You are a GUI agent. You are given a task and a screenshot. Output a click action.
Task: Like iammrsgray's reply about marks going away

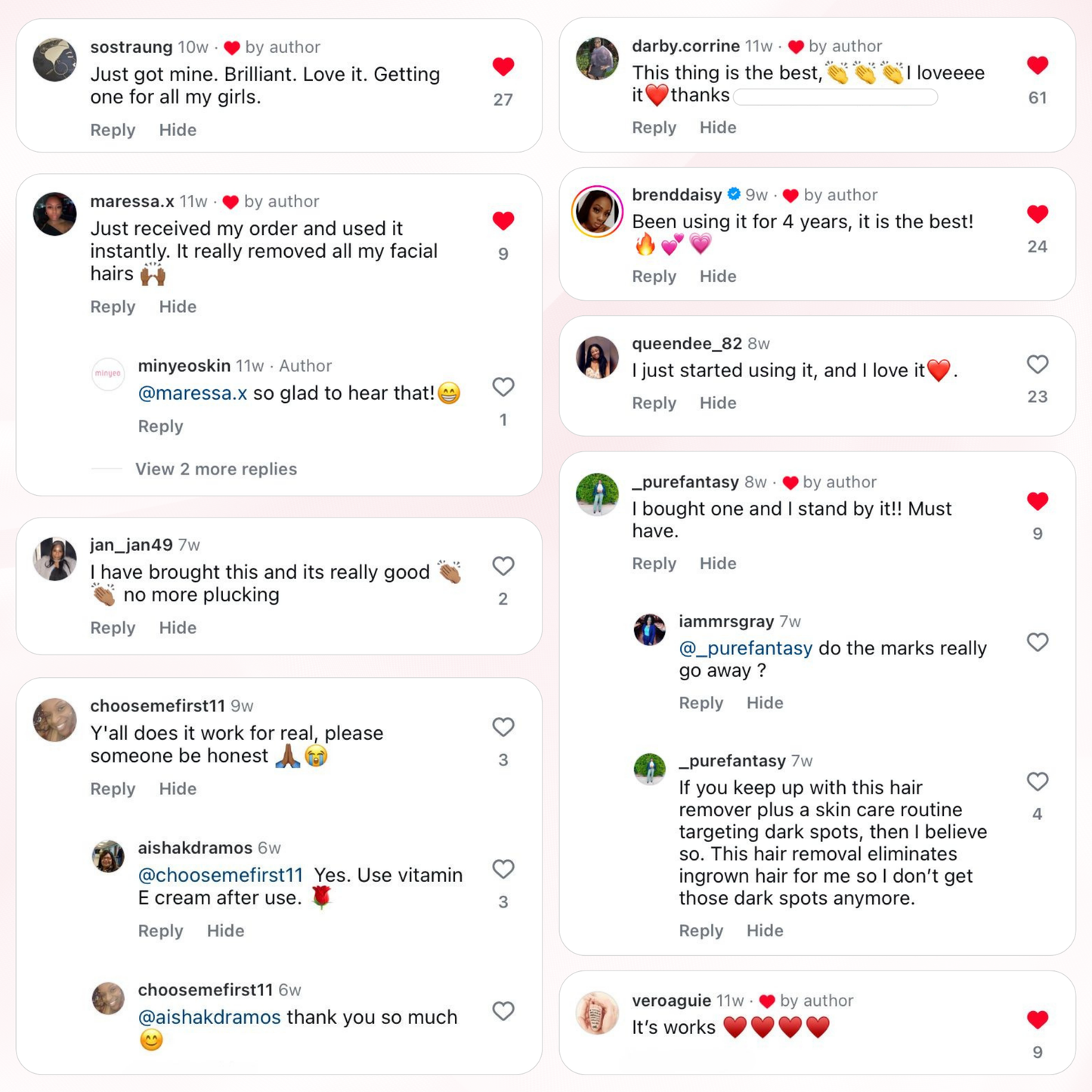coord(1037,642)
